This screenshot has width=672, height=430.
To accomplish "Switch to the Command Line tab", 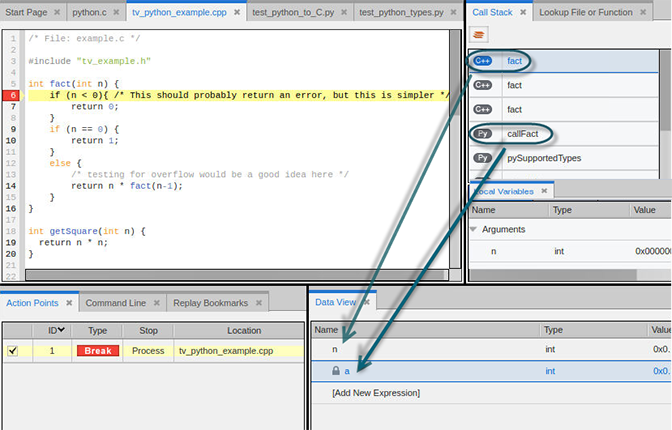I will pyautogui.click(x=115, y=303).
